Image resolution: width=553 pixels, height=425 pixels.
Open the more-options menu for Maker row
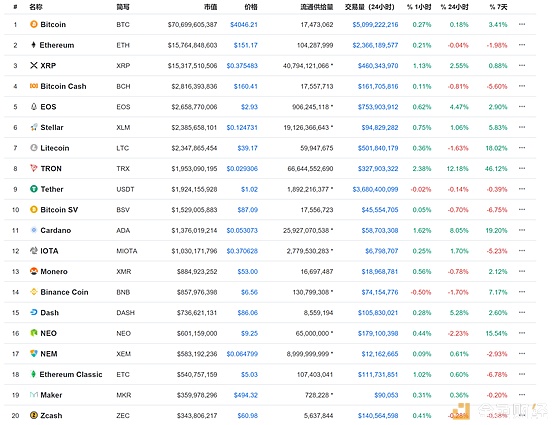522,394
